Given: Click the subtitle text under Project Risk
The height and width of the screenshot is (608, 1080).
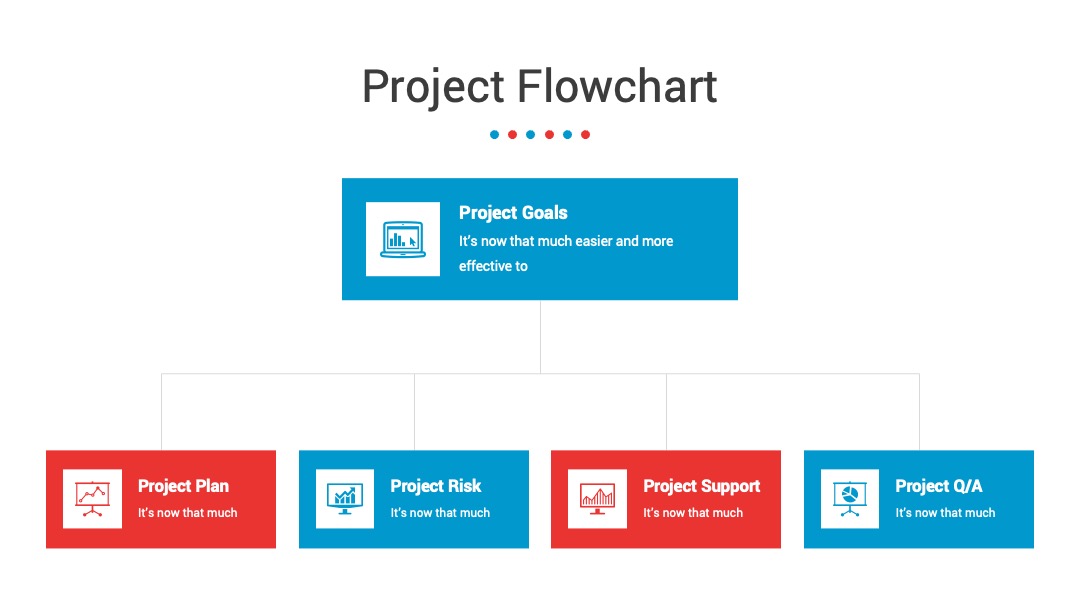Looking at the screenshot, I should pos(440,513).
